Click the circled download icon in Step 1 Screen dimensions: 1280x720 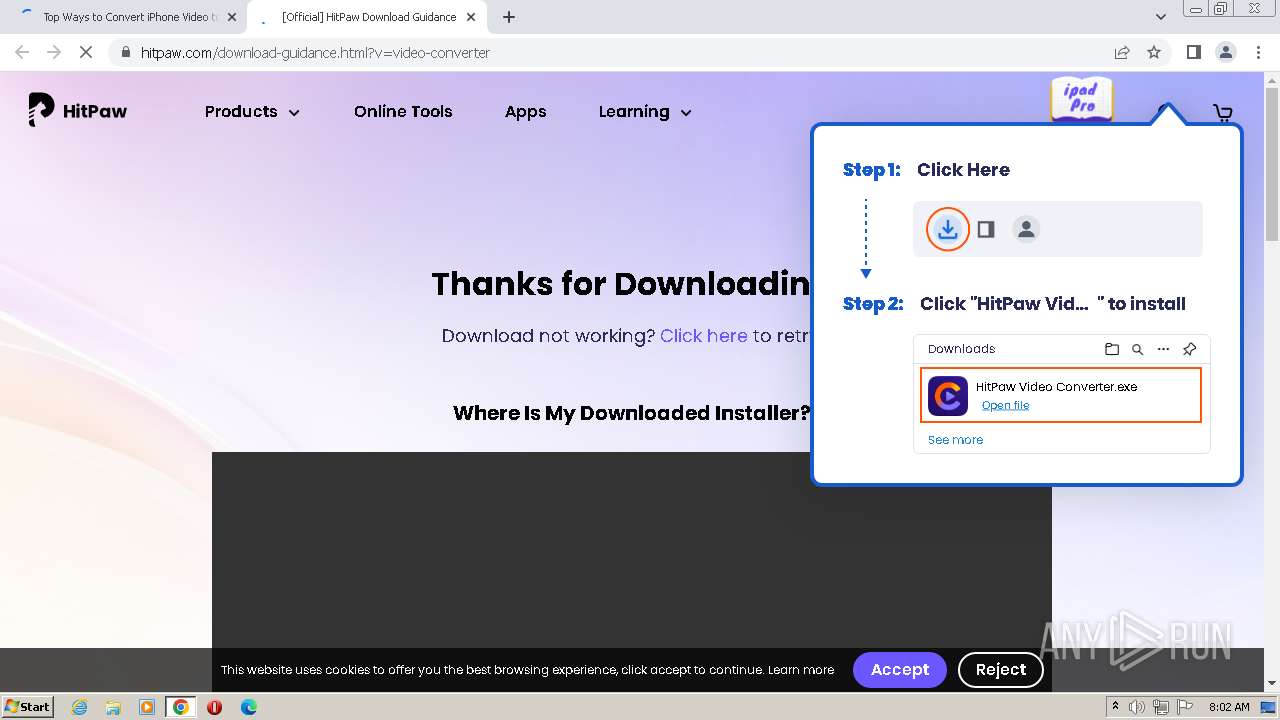(x=947, y=229)
